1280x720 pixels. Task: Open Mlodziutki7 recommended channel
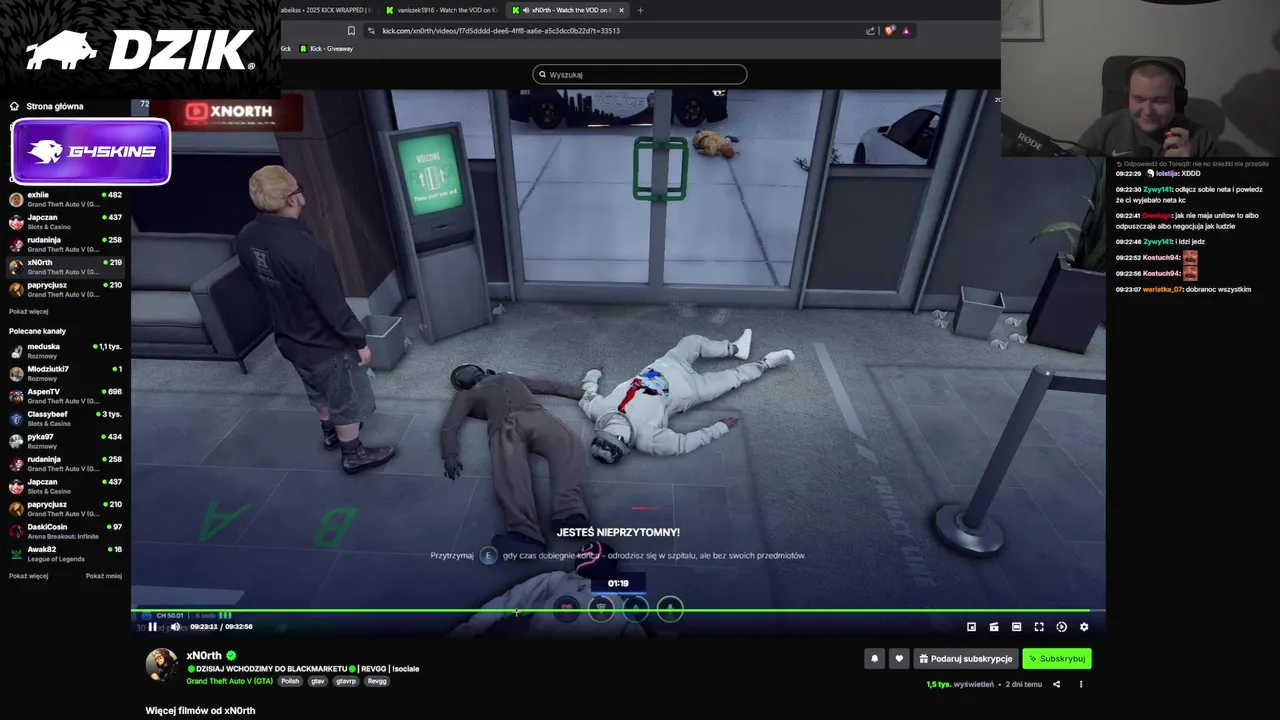(65, 373)
